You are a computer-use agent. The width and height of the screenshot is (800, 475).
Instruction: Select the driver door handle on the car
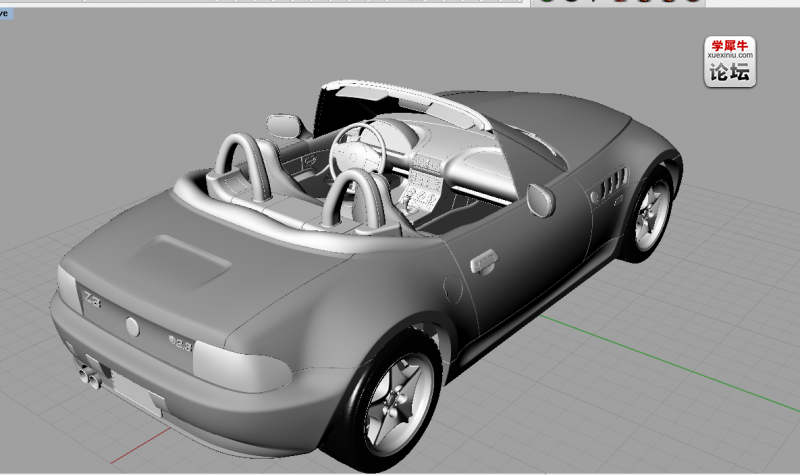[x=483, y=262]
